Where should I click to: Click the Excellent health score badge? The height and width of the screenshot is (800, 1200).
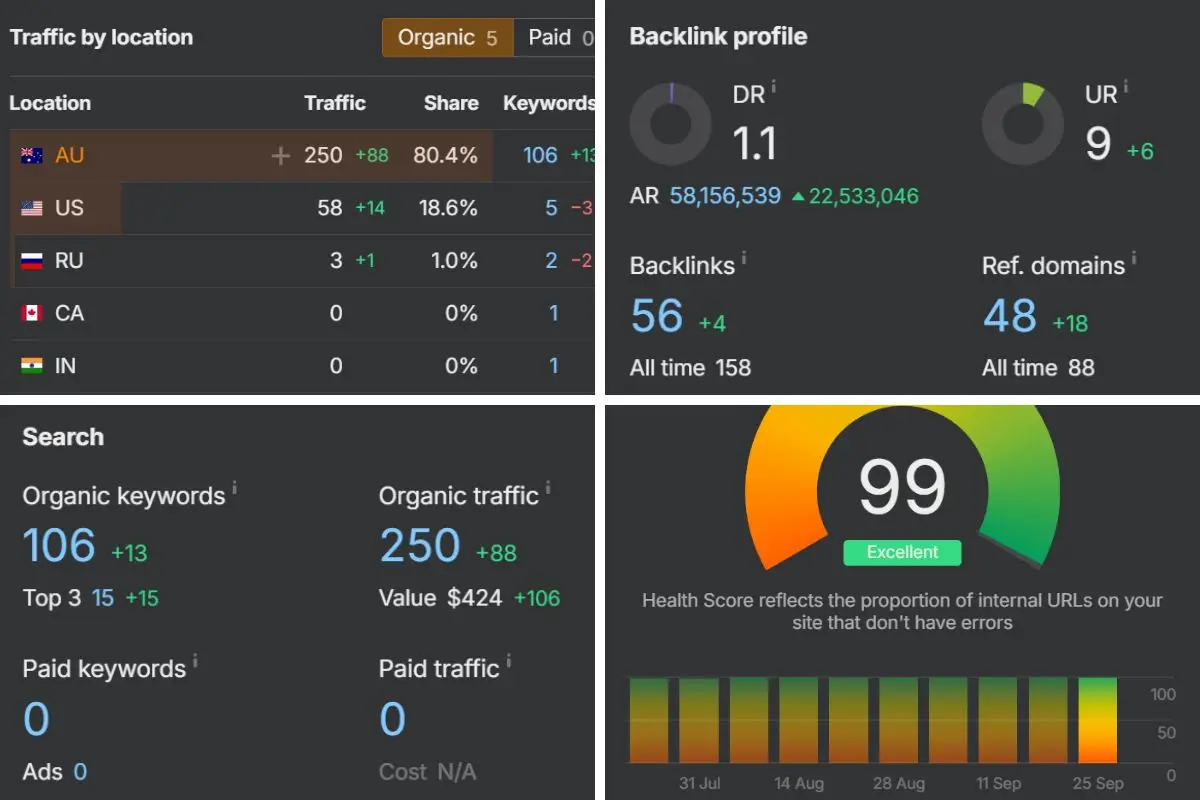point(901,552)
